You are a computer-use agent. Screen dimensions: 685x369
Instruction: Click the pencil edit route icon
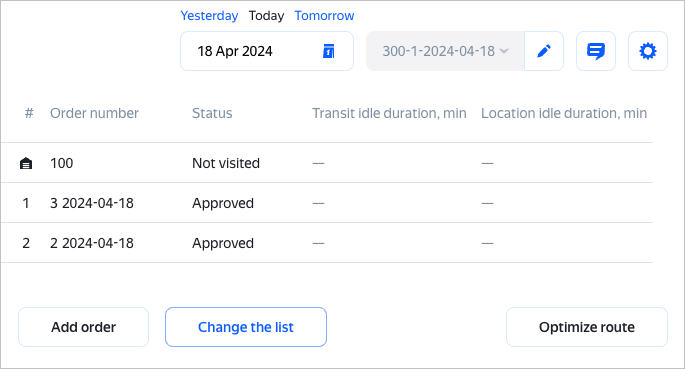[544, 51]
